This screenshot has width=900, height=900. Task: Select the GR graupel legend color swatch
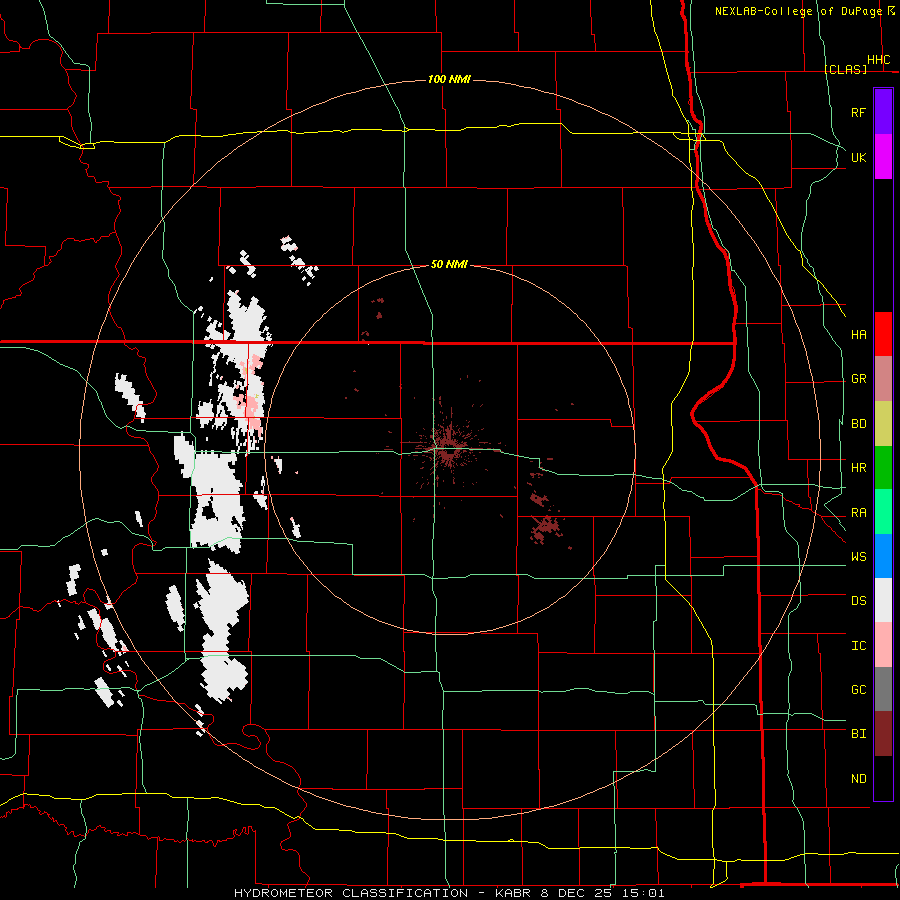(883, 379)
